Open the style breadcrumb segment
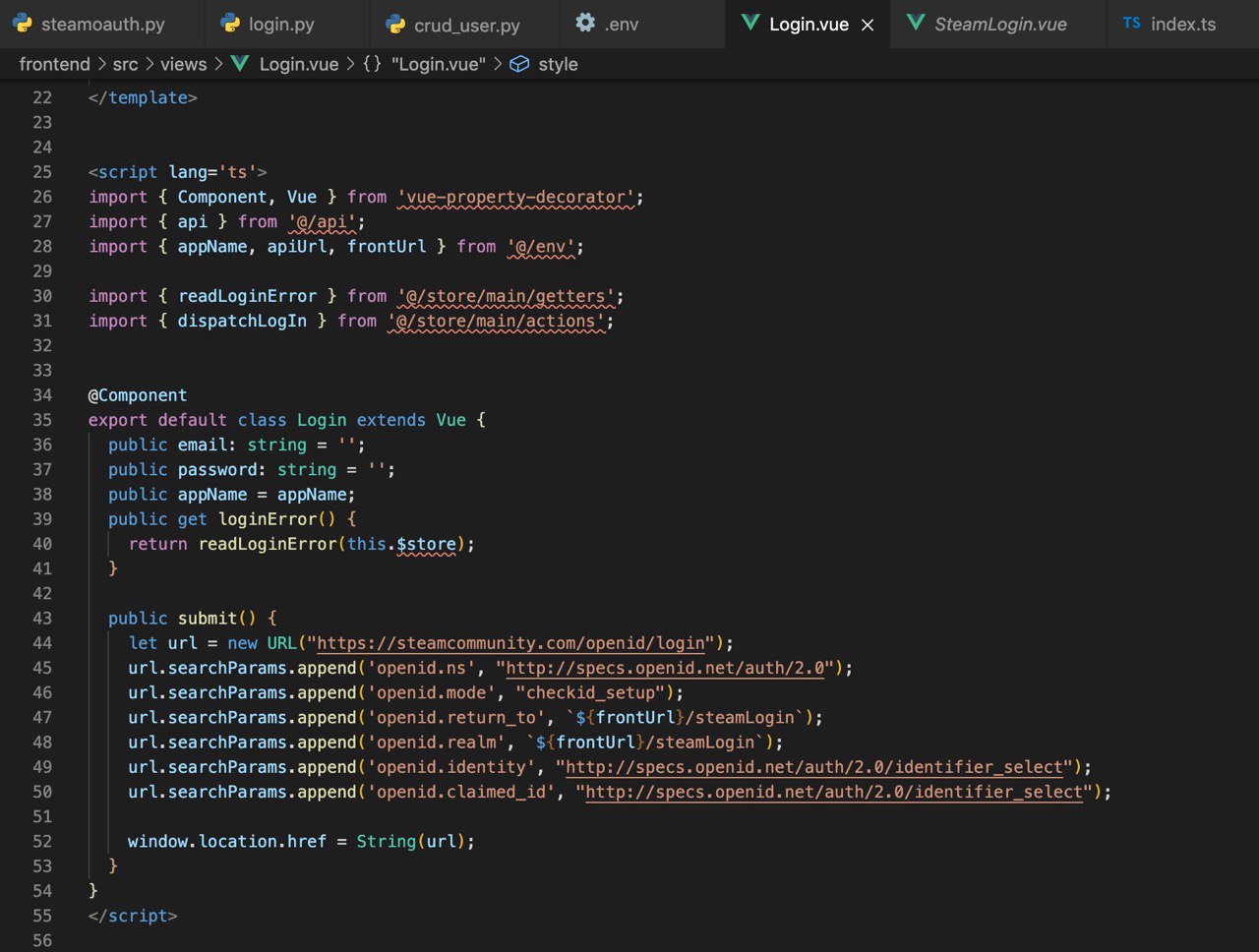 tap(558, 64)
